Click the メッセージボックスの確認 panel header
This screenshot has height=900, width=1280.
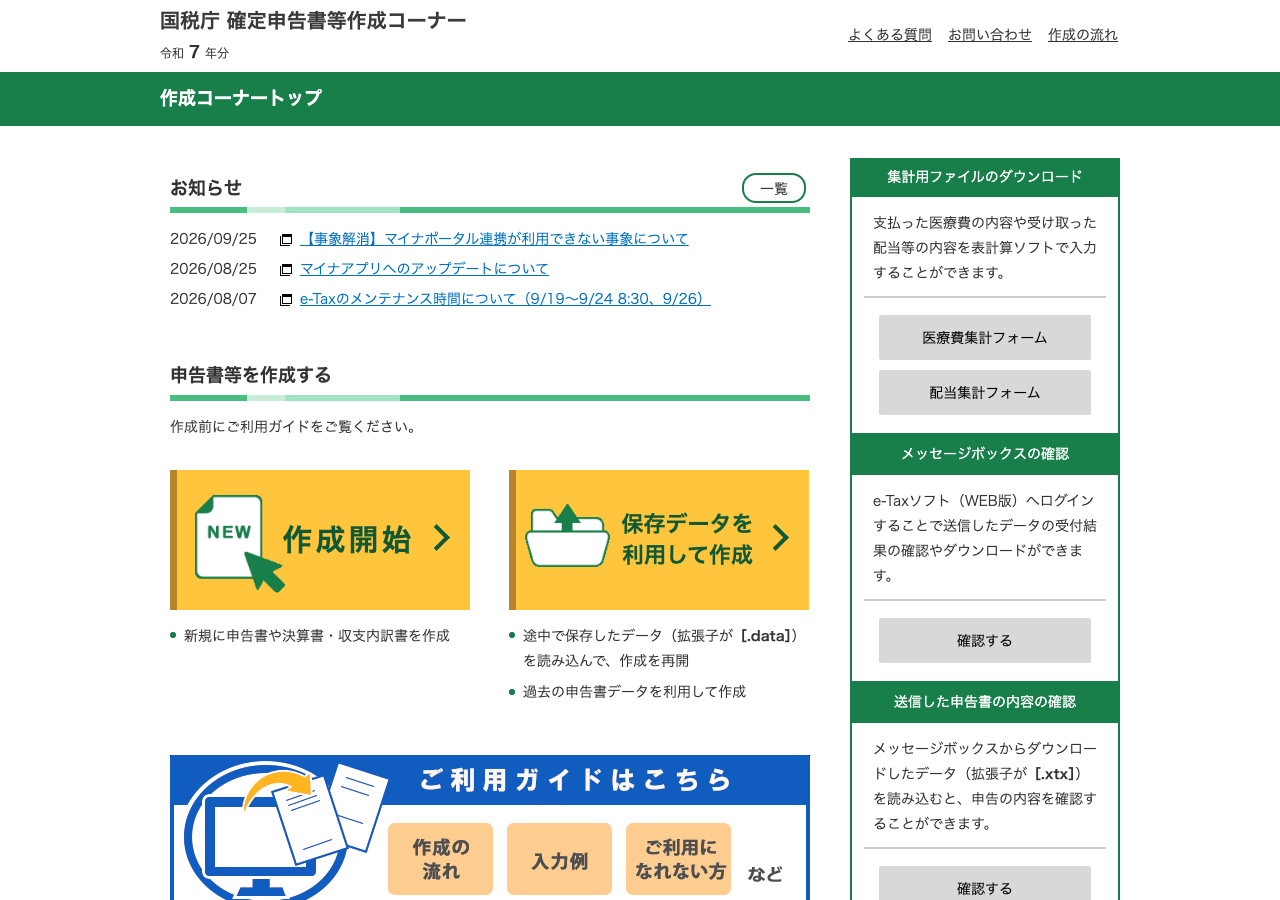[985, 454]
